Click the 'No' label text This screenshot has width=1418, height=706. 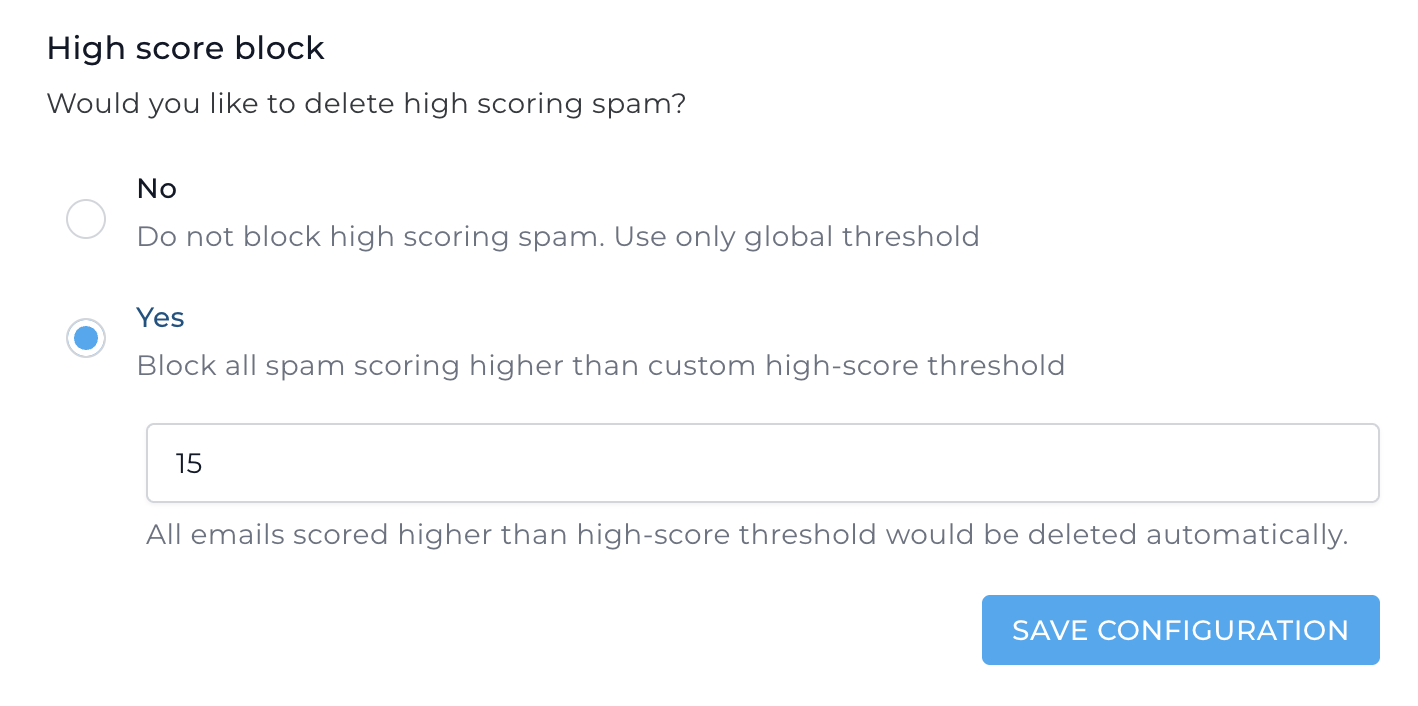(x=156, y=188)
